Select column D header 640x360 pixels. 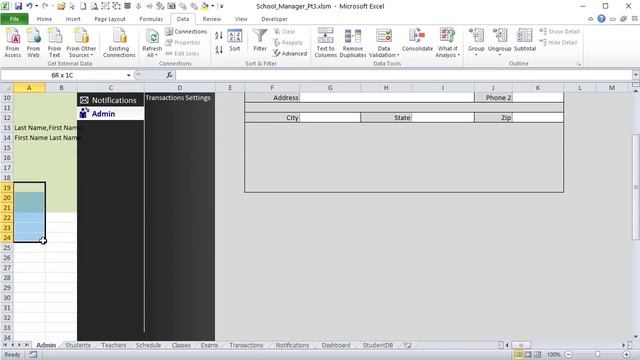tap(180, 88)
